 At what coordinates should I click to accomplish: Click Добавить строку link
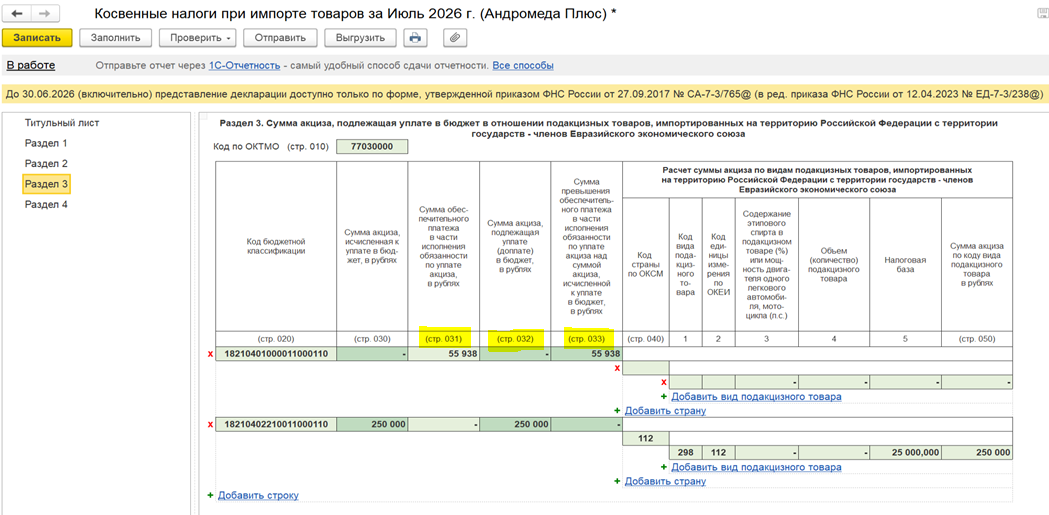click(x=258, y=495)
